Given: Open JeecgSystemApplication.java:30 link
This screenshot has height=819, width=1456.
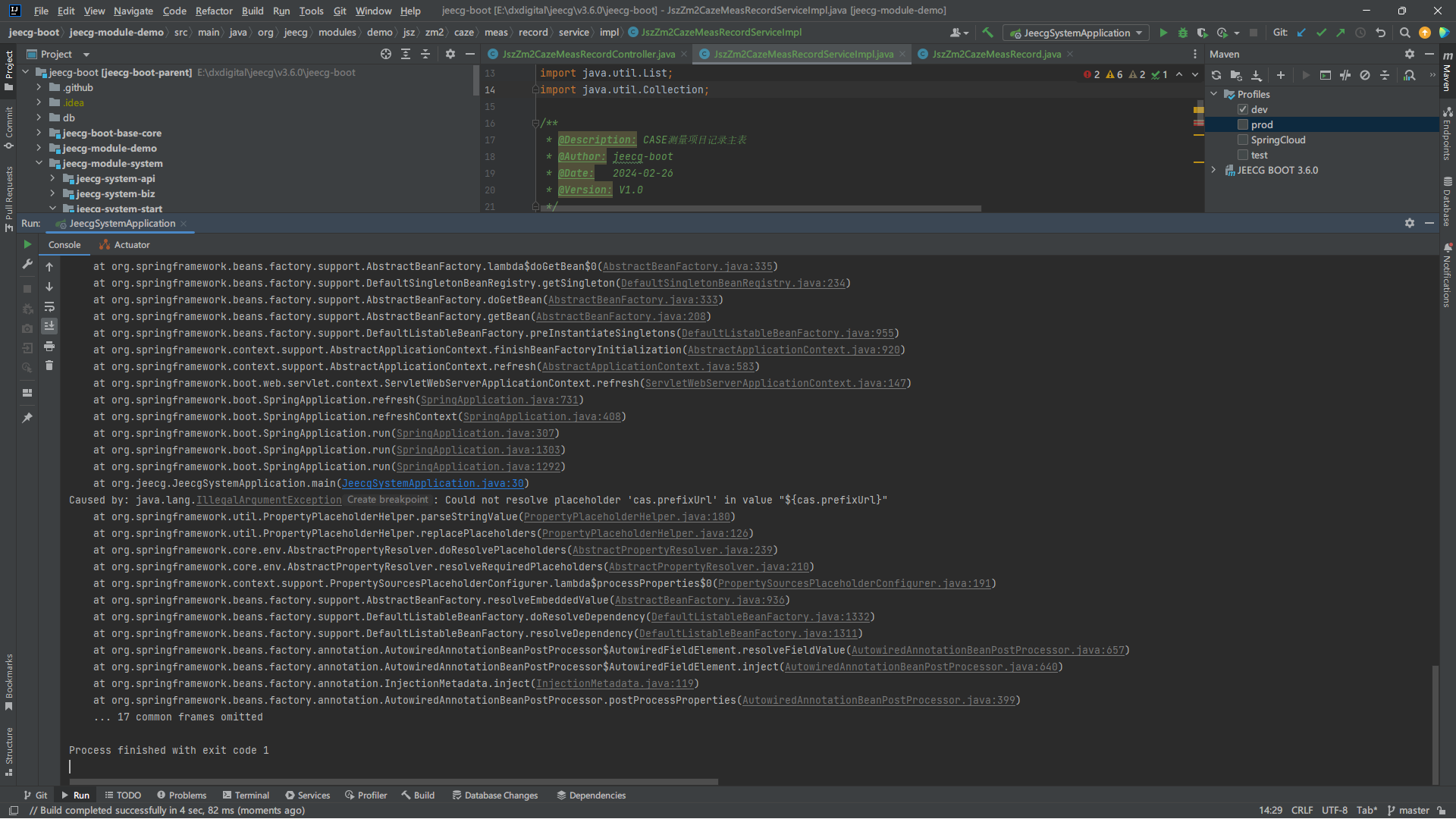Looking at the screenshot, I should pos(433,483).
